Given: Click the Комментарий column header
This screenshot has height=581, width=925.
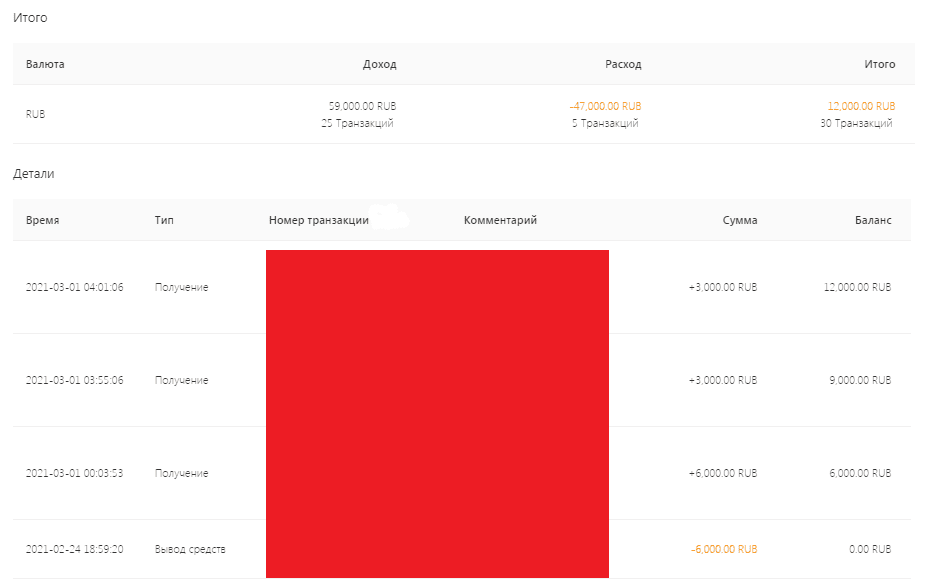Looking at the screenshot, I should click(x=500, y=220).
